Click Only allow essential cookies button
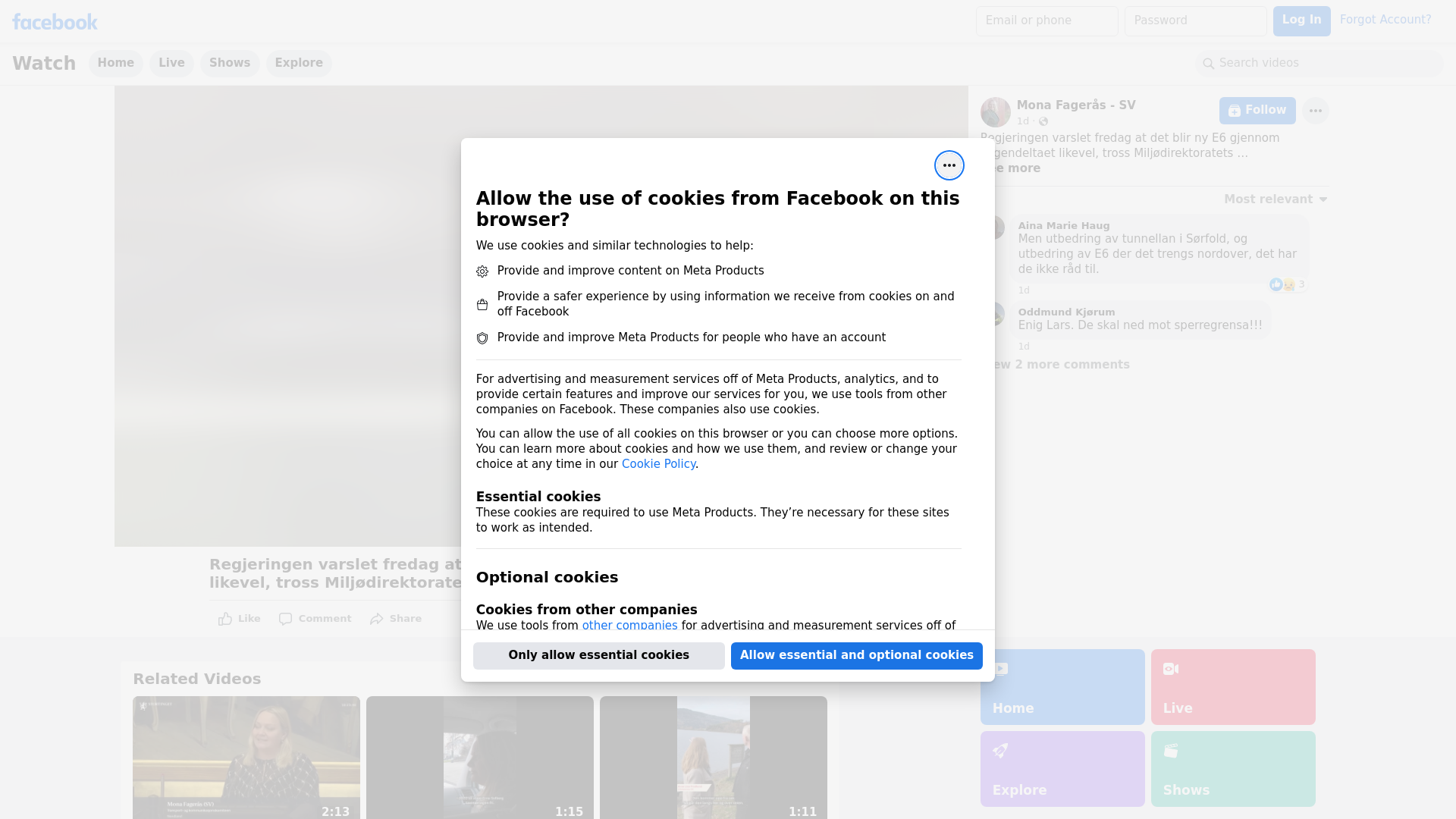This screenshot has width=1456, height=819. [x=598, y=655]
